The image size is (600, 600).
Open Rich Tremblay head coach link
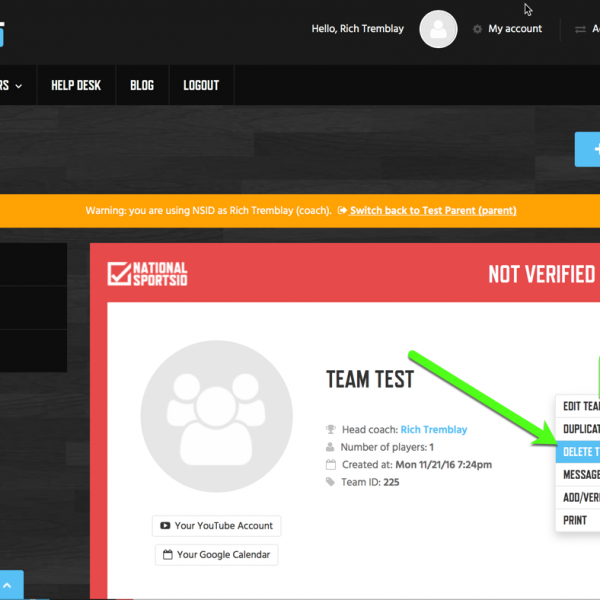(x=434, y=430)
